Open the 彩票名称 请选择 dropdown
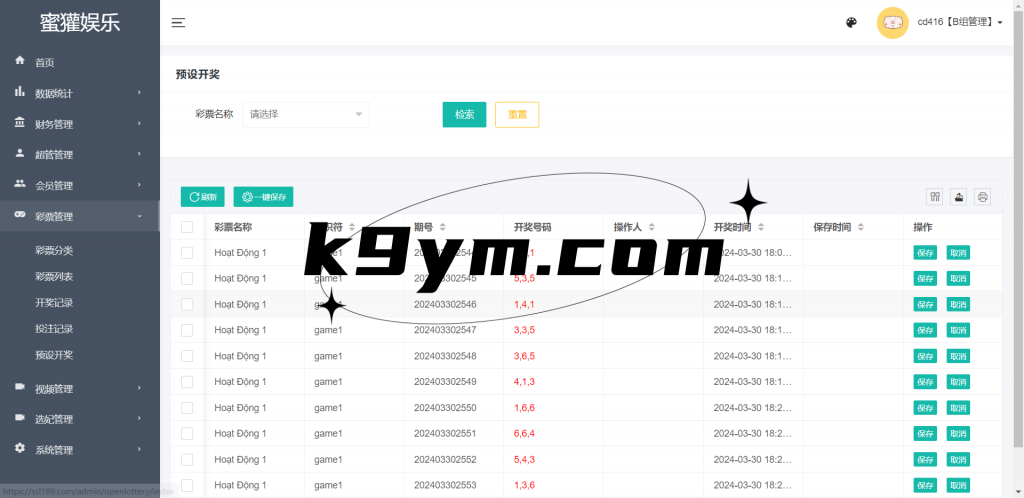Viewport: 1024px width, 498px height. coord(306,114)
